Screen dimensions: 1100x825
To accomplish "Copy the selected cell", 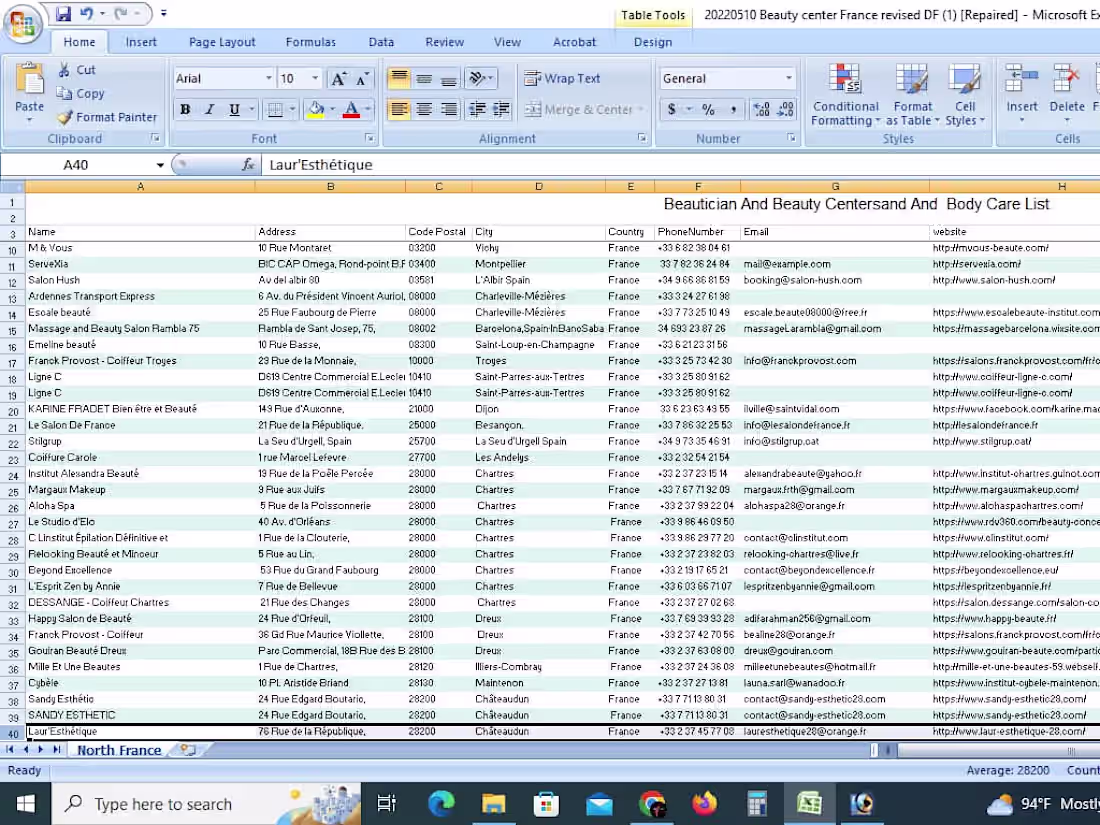I will (81, 93).
